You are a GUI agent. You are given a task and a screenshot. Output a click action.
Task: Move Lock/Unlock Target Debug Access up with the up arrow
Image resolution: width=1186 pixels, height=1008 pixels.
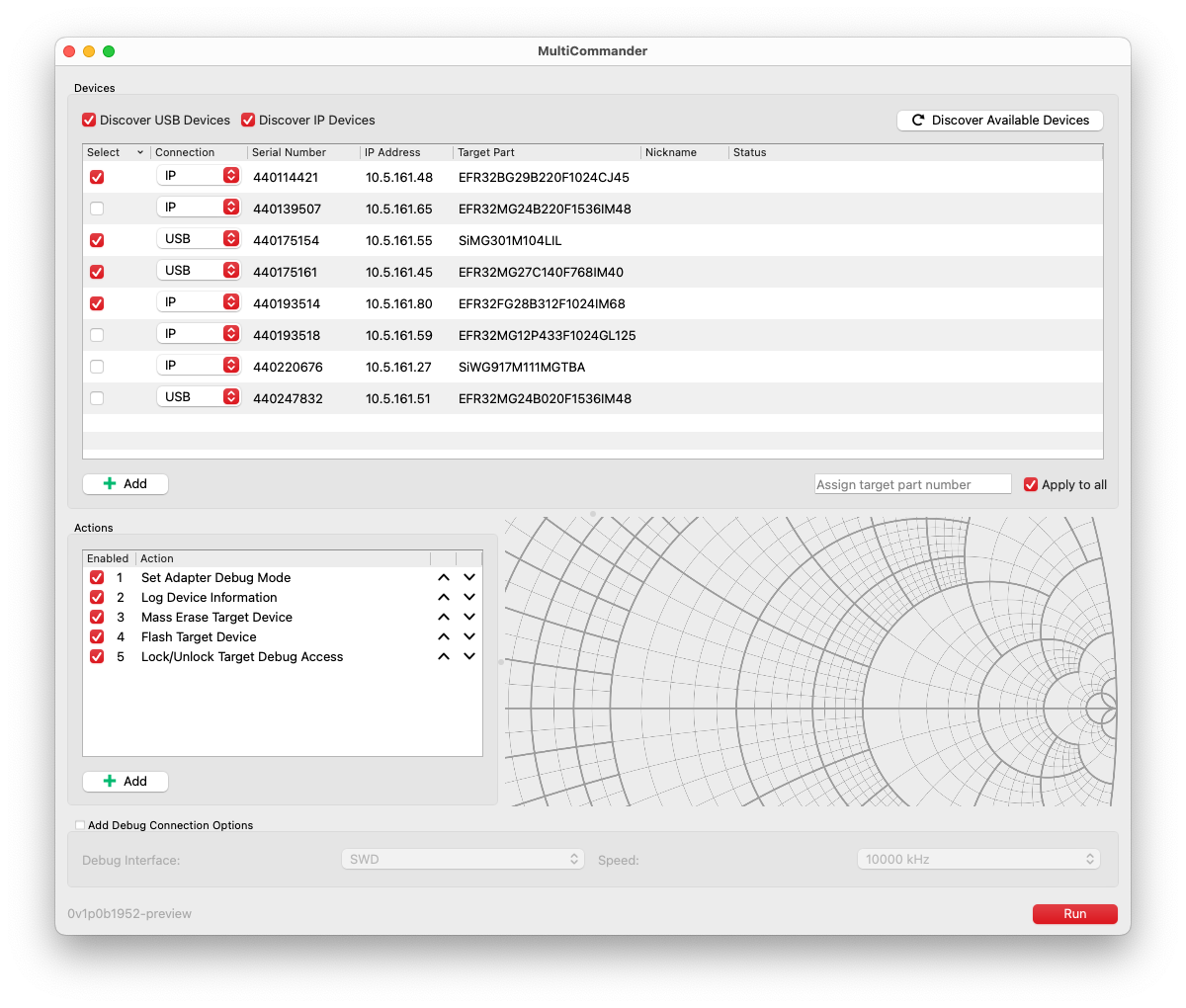(x=443, y=655)
